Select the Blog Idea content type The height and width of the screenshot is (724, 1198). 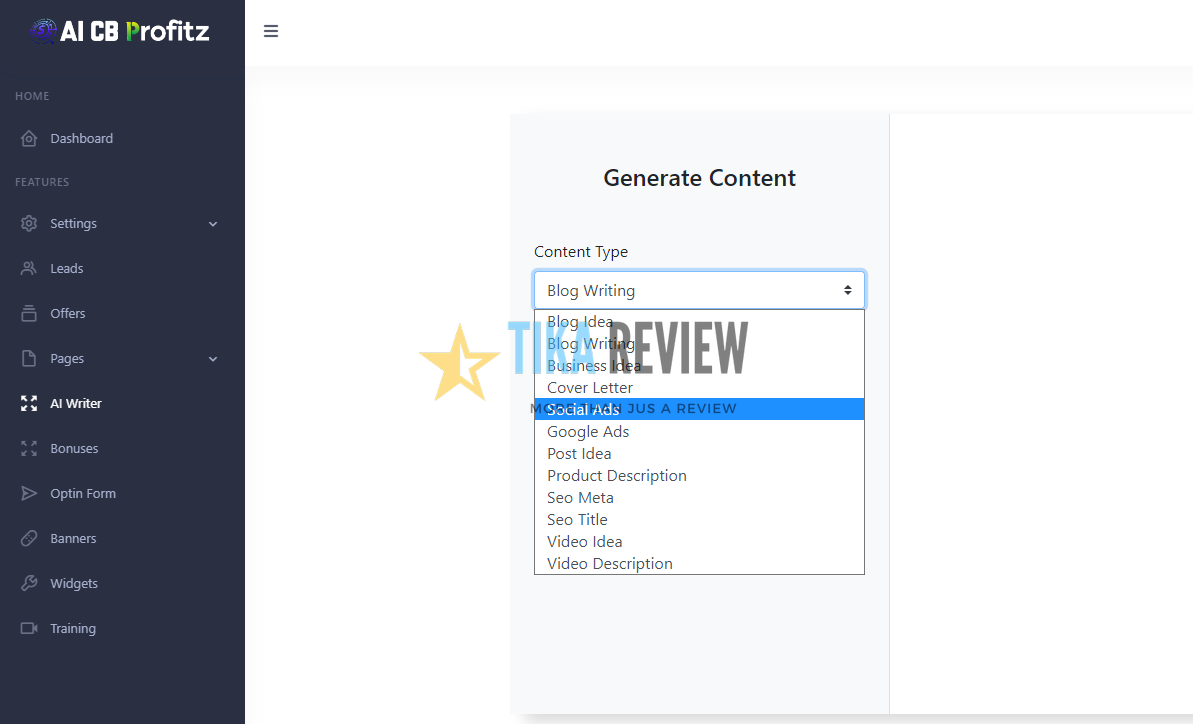tap(580, 321)
